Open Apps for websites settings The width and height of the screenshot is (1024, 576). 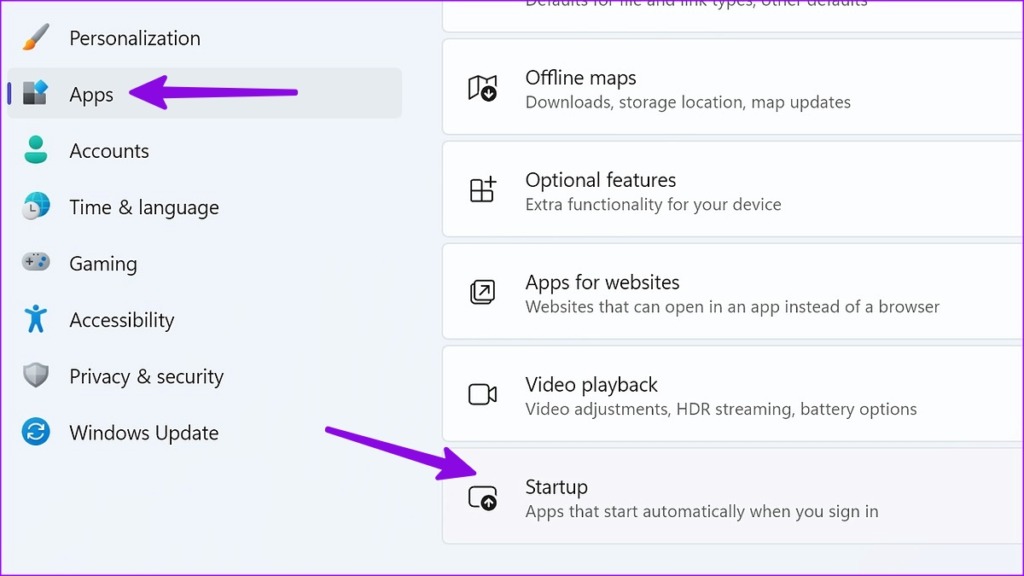click(x=700, y=293)
